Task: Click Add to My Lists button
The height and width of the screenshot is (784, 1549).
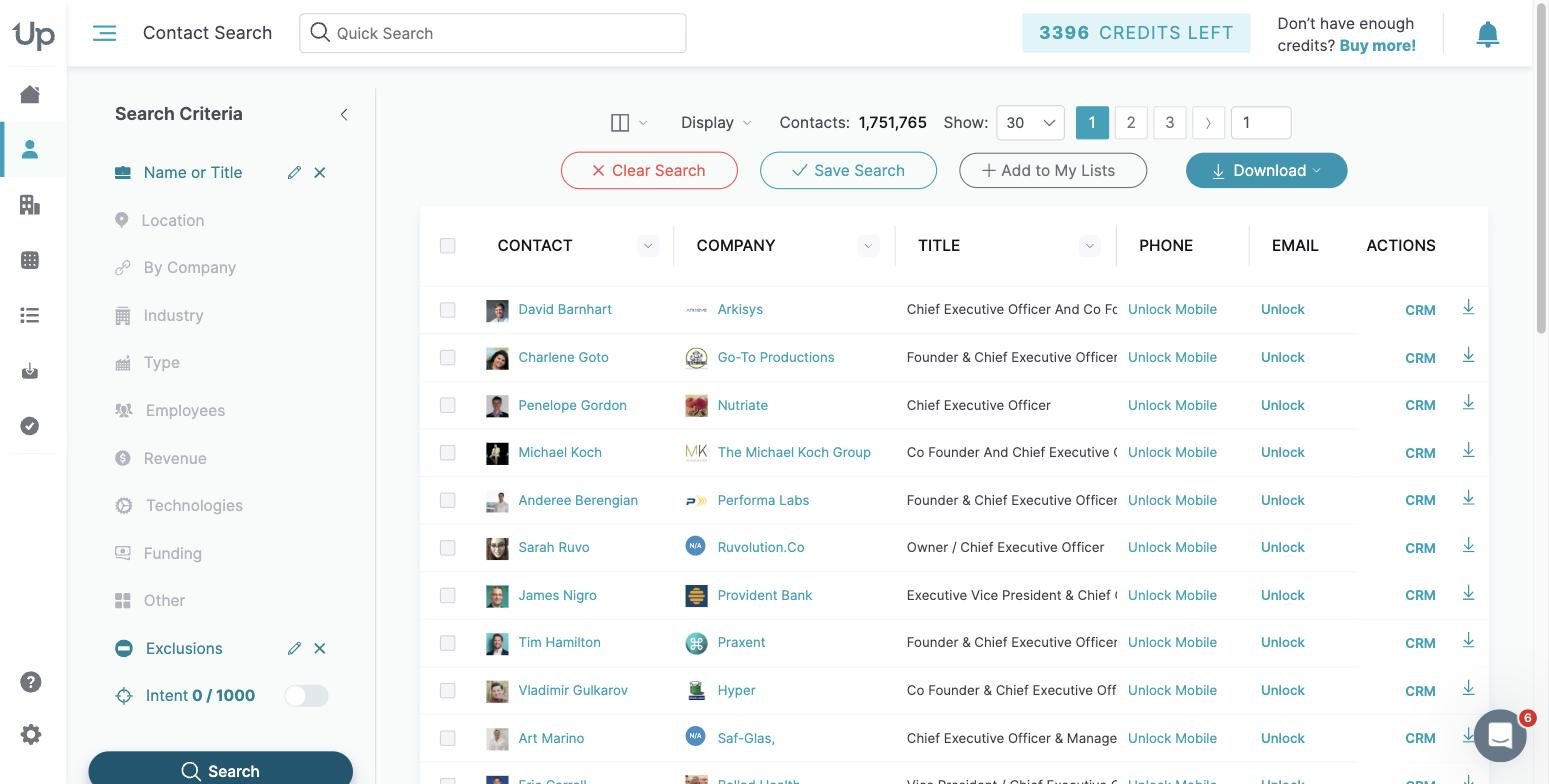Action: pos(1053,170)
